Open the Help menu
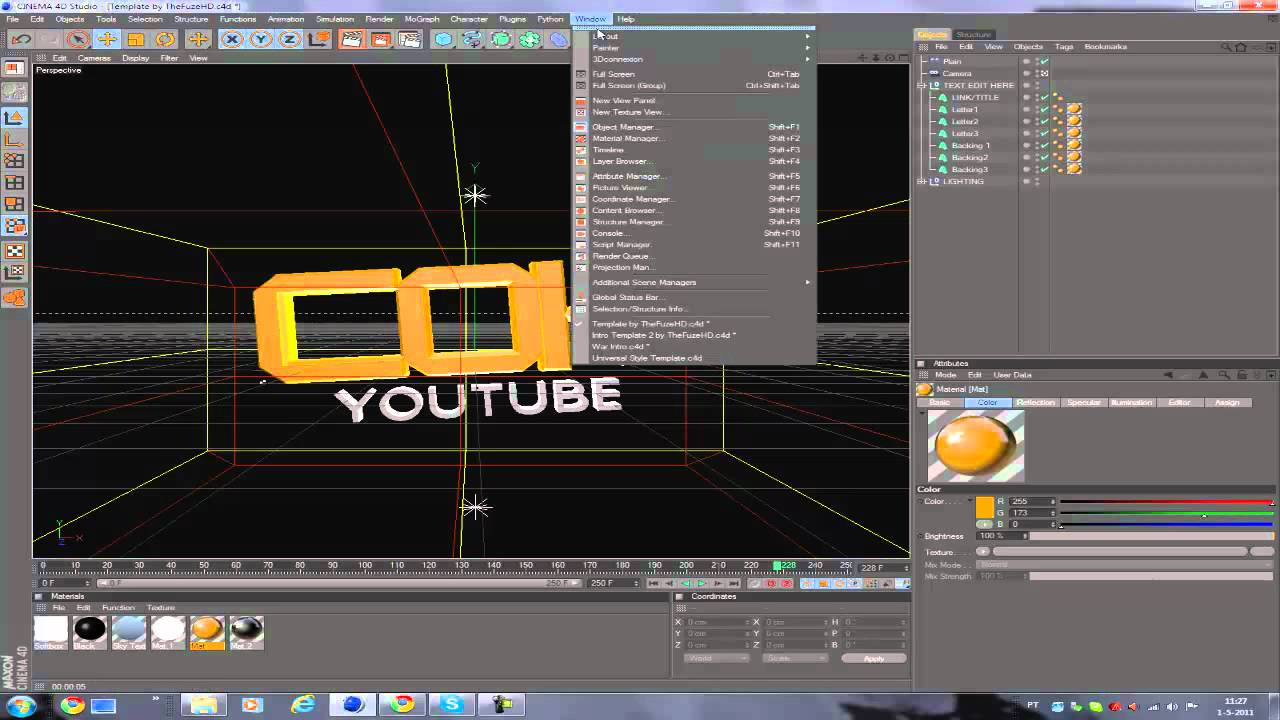This screenshot has width=1280, height=720. 626,19
